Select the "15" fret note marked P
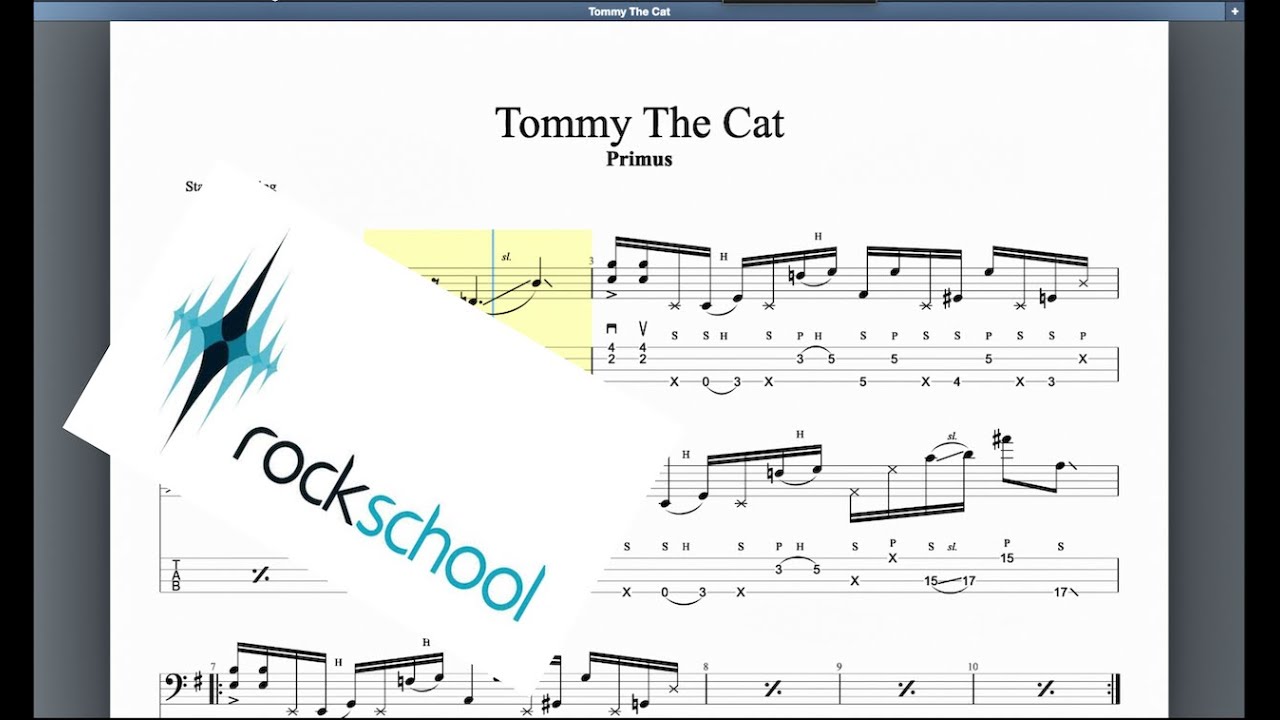The image size is (1280, 720). (1007, 558)
